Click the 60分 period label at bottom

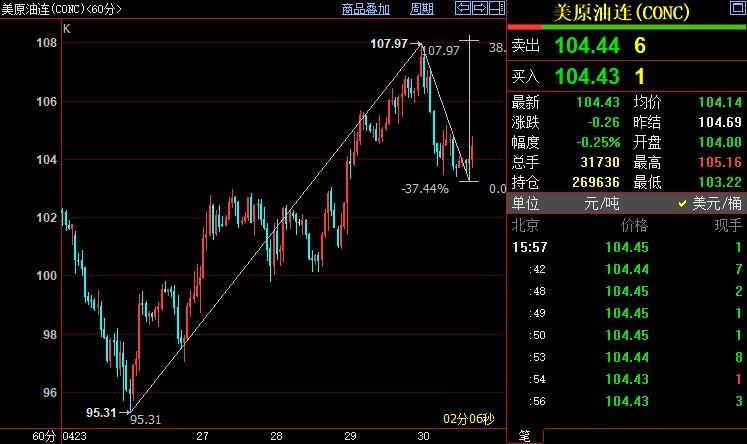44,436
